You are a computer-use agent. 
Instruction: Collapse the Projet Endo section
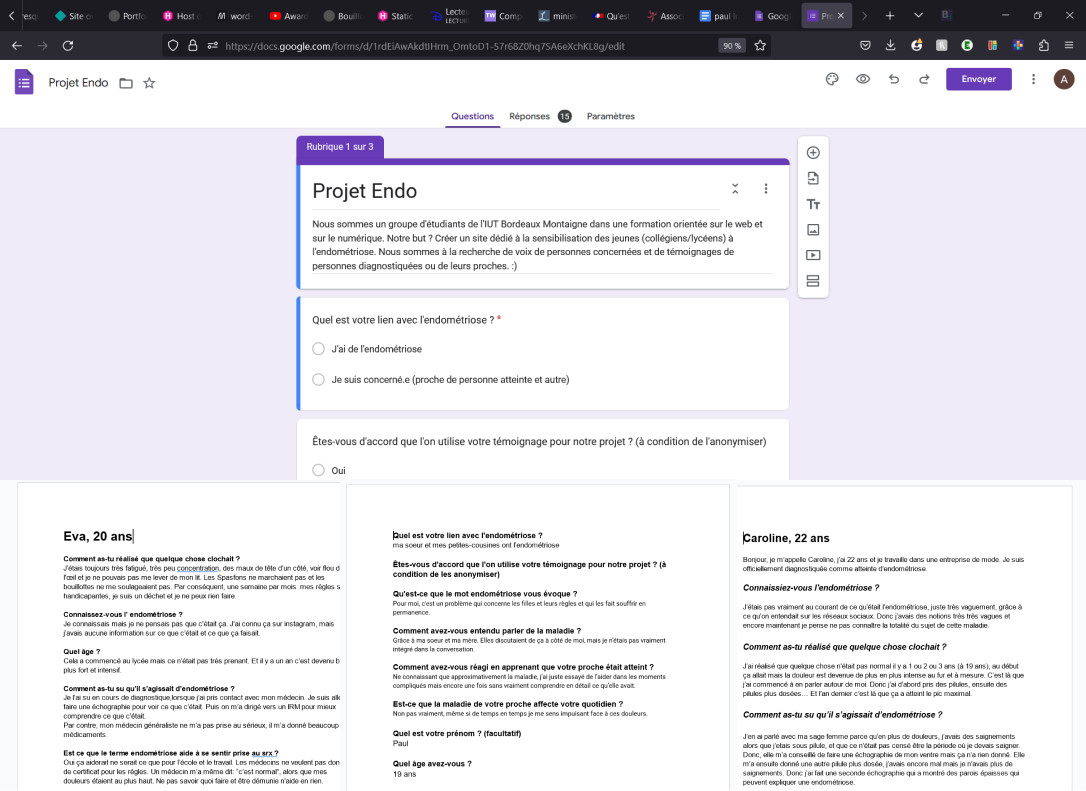[x=735, y=189]
